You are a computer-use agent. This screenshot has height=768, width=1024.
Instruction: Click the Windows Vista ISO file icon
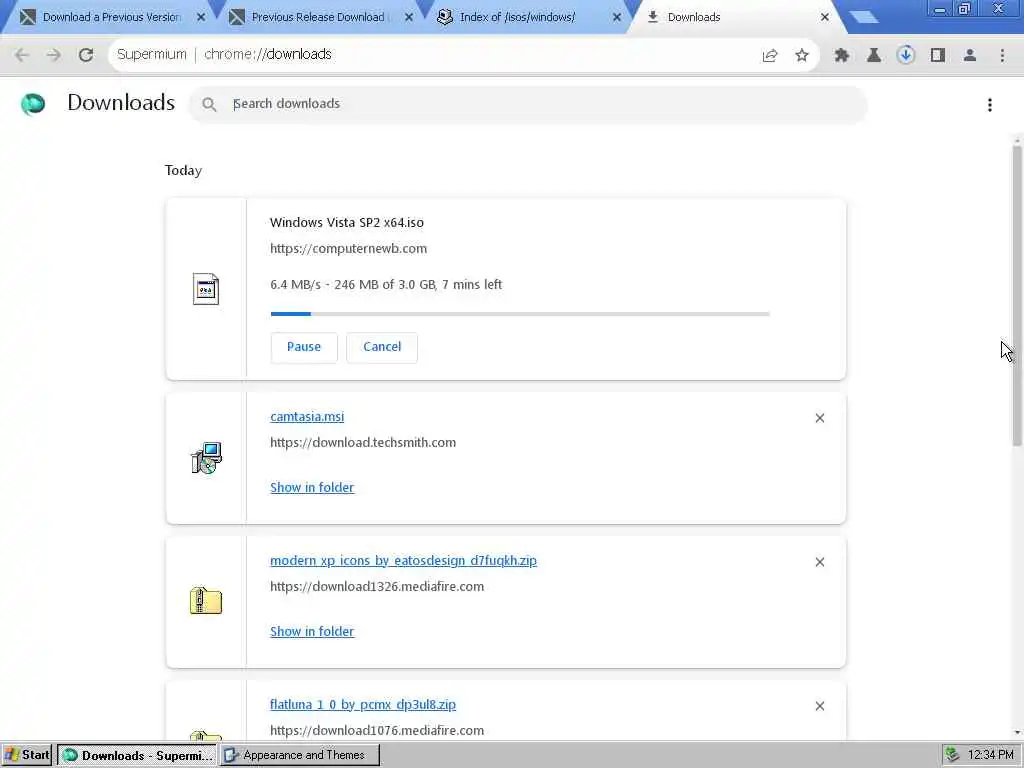point(206,289)
